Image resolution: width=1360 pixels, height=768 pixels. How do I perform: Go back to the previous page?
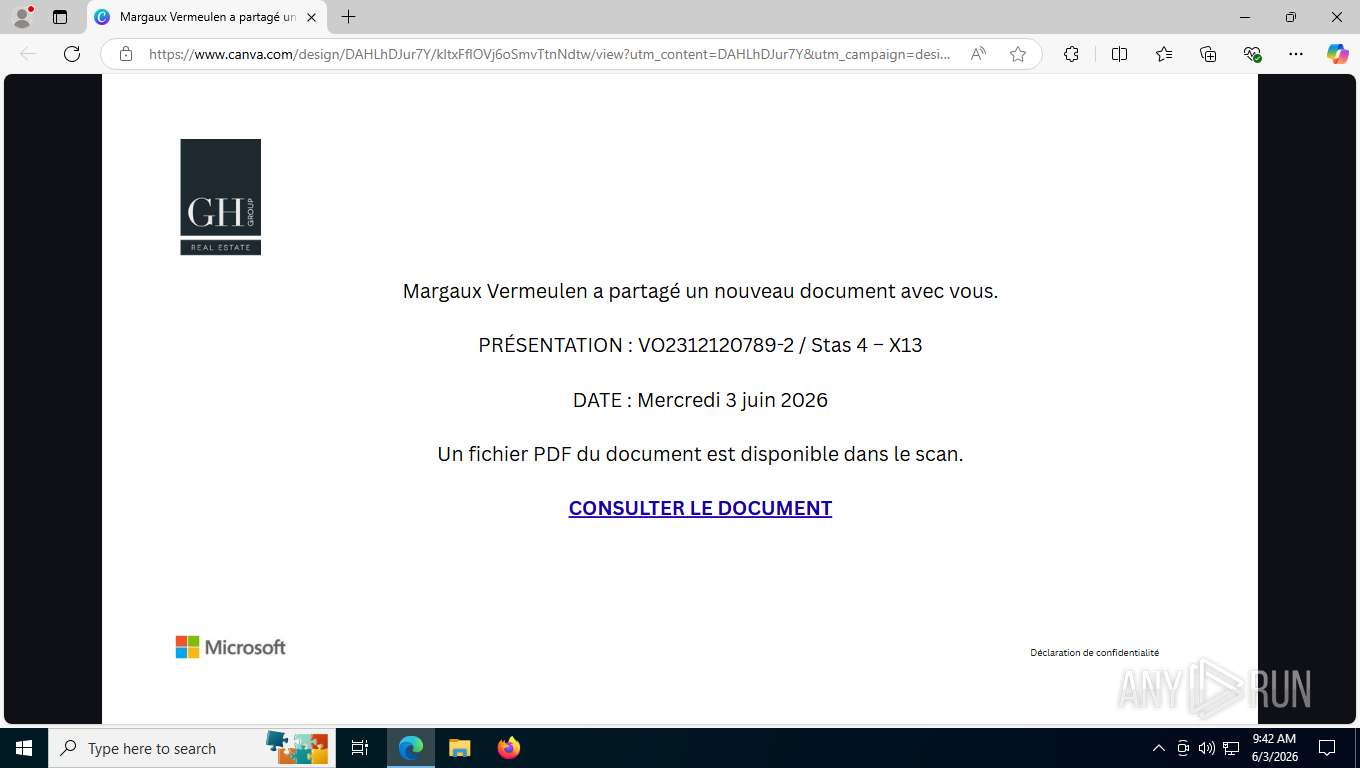(28, 54)
